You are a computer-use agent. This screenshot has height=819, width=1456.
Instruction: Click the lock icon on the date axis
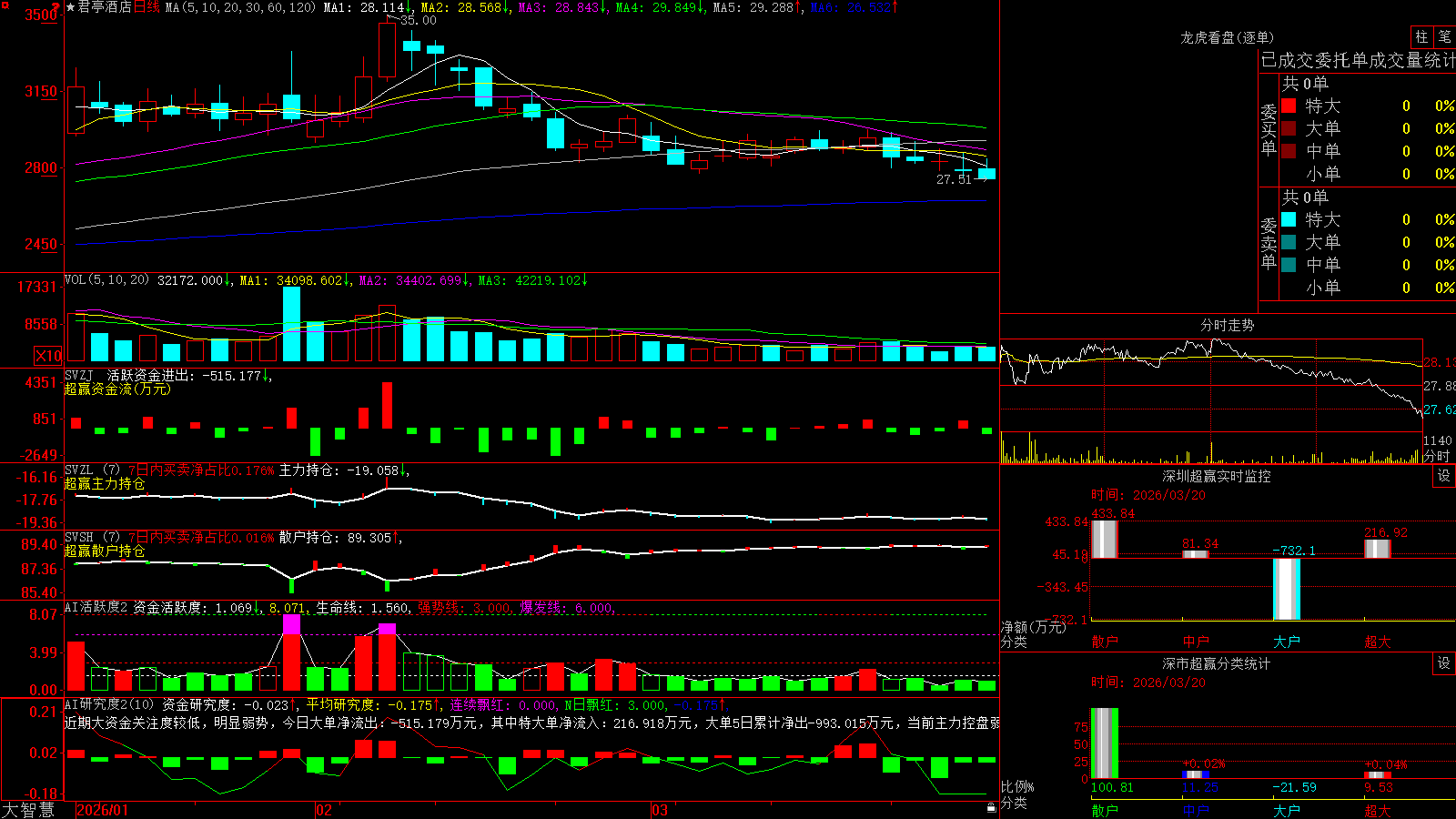pos(991,808)
